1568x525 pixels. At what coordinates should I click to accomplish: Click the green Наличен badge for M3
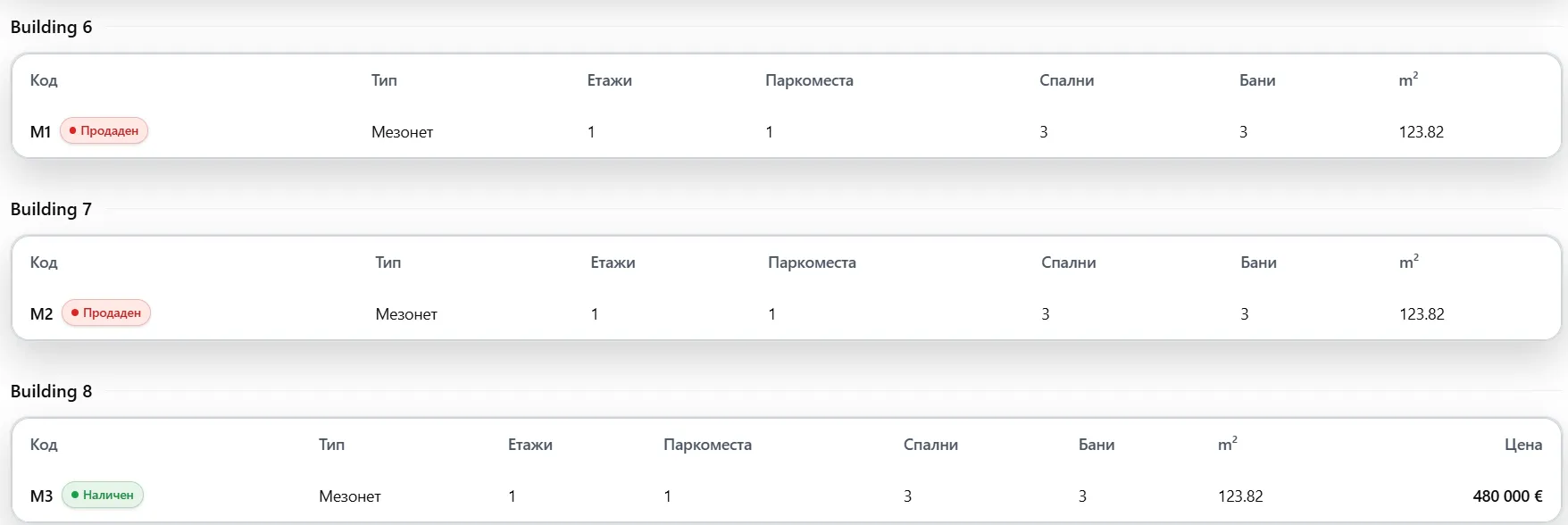point(103,495)
